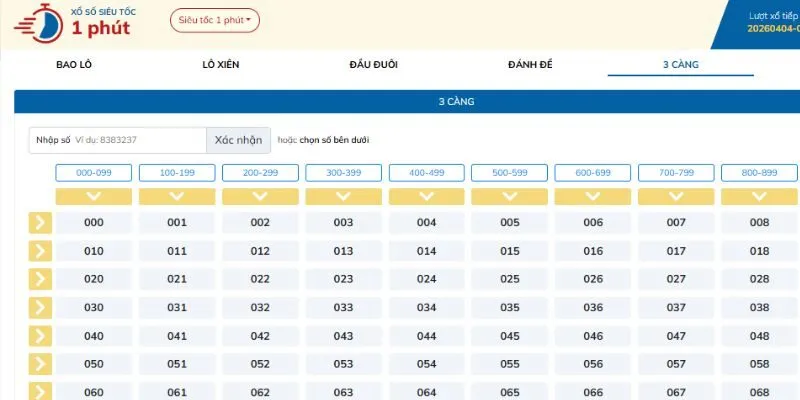Switch to the ĐẦU ĐUÔI tab
The image size is (800, 400).
click(373, 65)
